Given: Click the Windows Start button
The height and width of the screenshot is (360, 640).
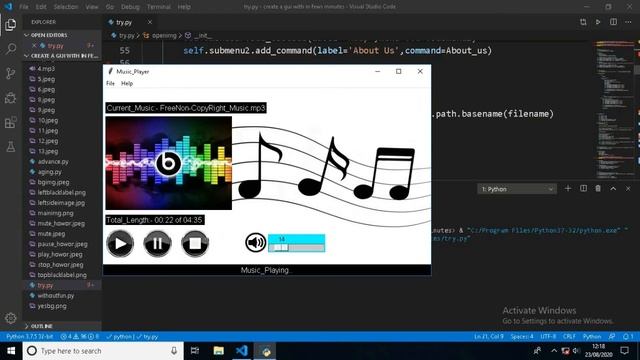Looking at the screenshot, I should tap(11, 351).
